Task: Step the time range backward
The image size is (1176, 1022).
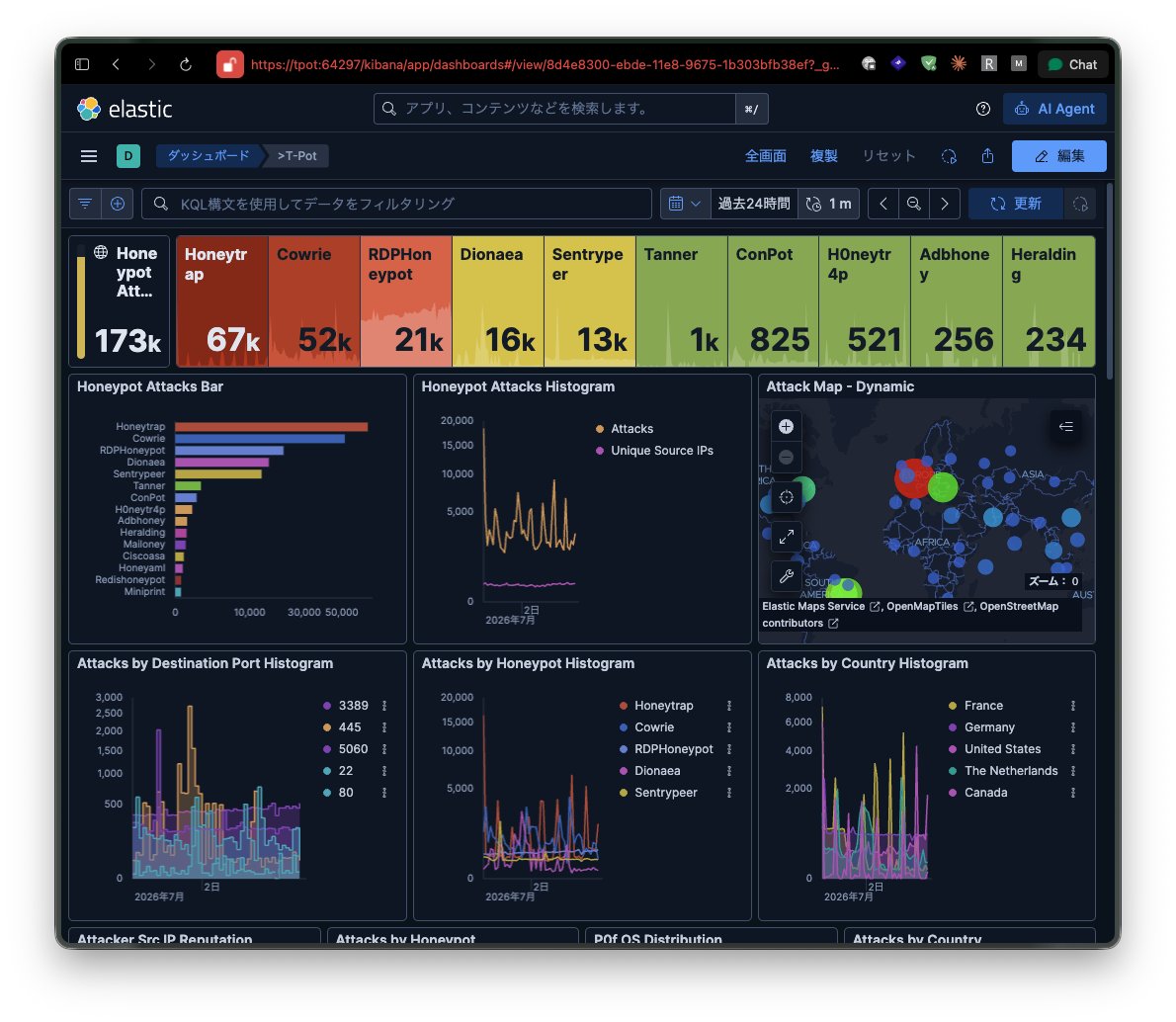Action: point(883,204)
